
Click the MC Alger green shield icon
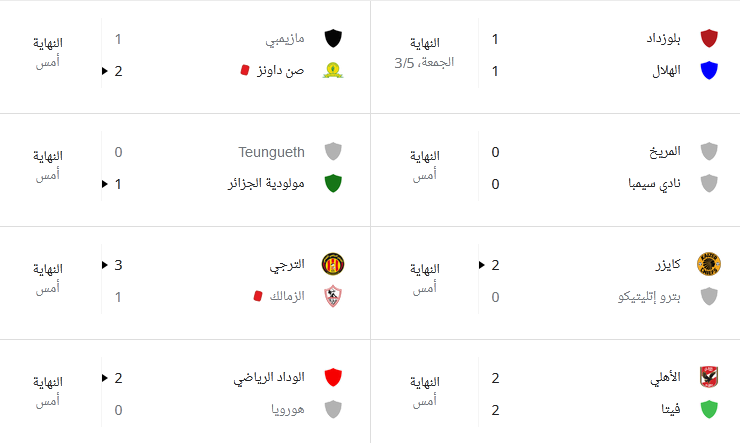(333, 184)
